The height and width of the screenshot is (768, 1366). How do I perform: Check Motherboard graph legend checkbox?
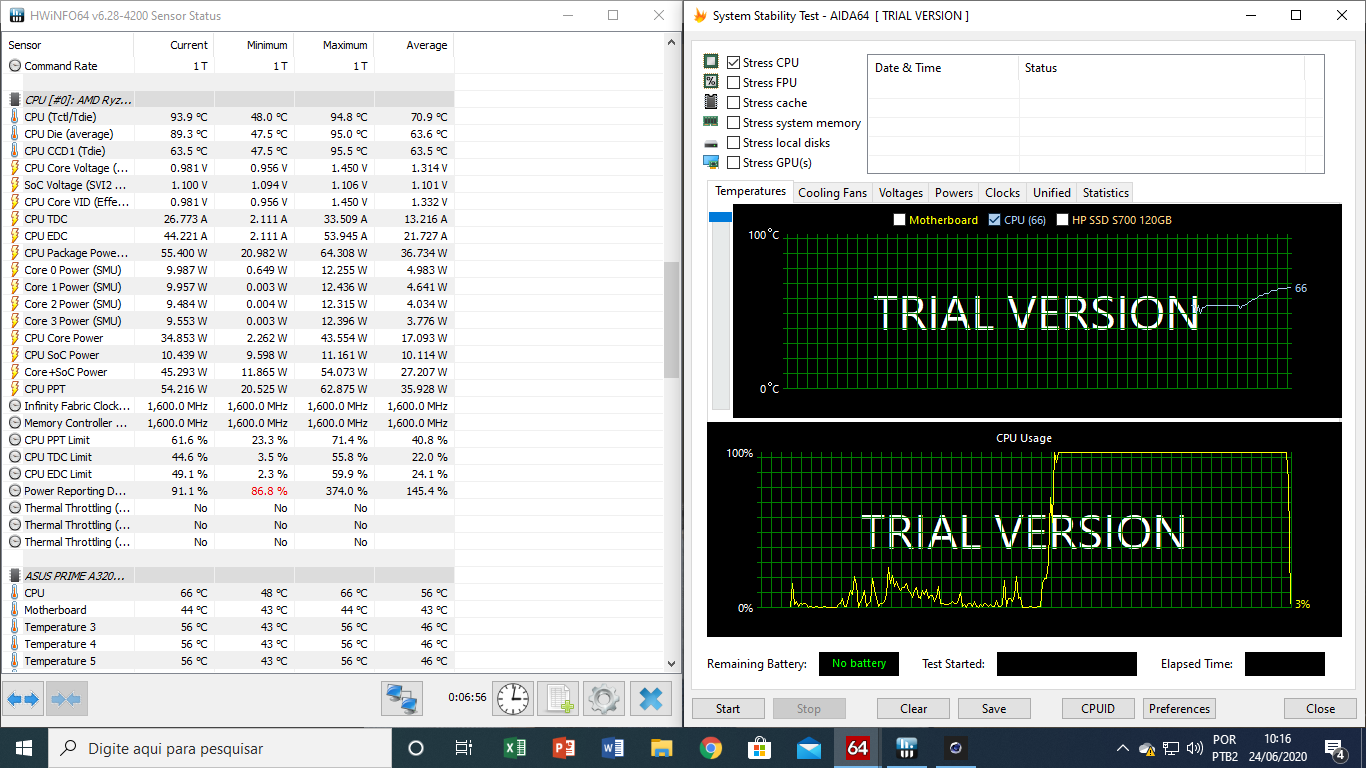(899, 220)
